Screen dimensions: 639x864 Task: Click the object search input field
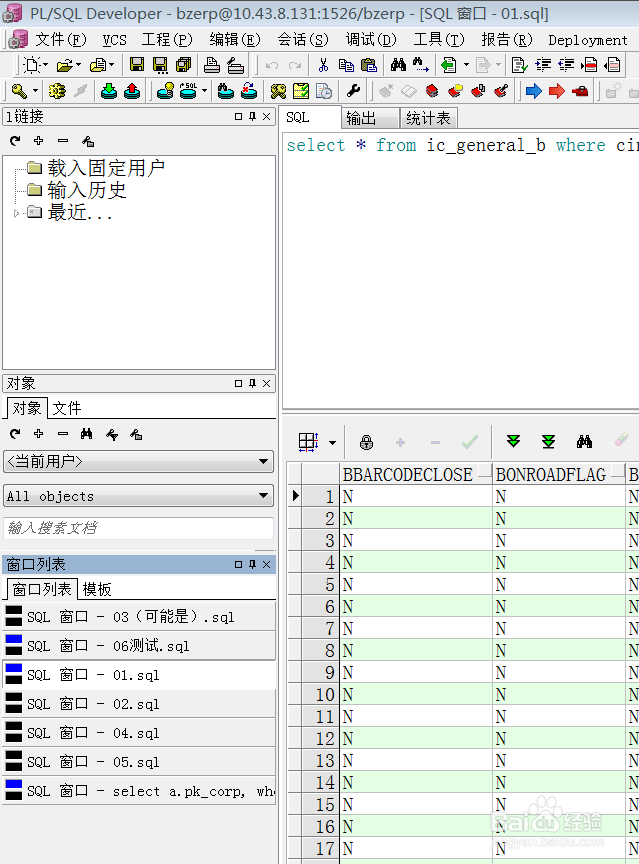(x=138, y=528)
